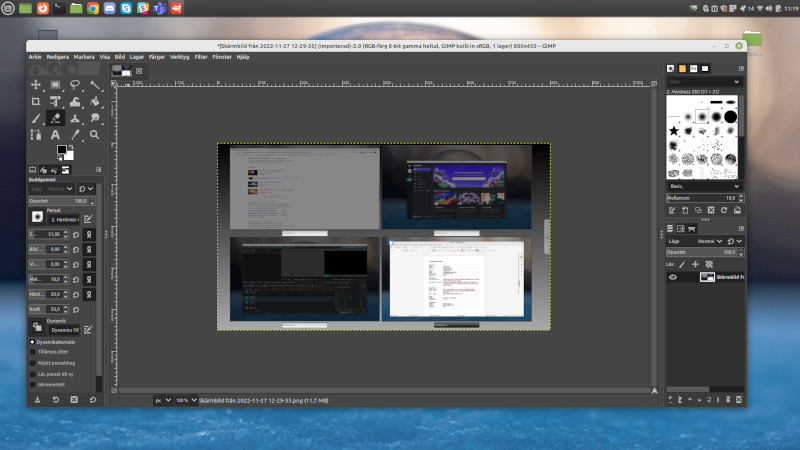Select the Bucket Fill tool
This screenshot has height=450, width=800.
point(95,102)
